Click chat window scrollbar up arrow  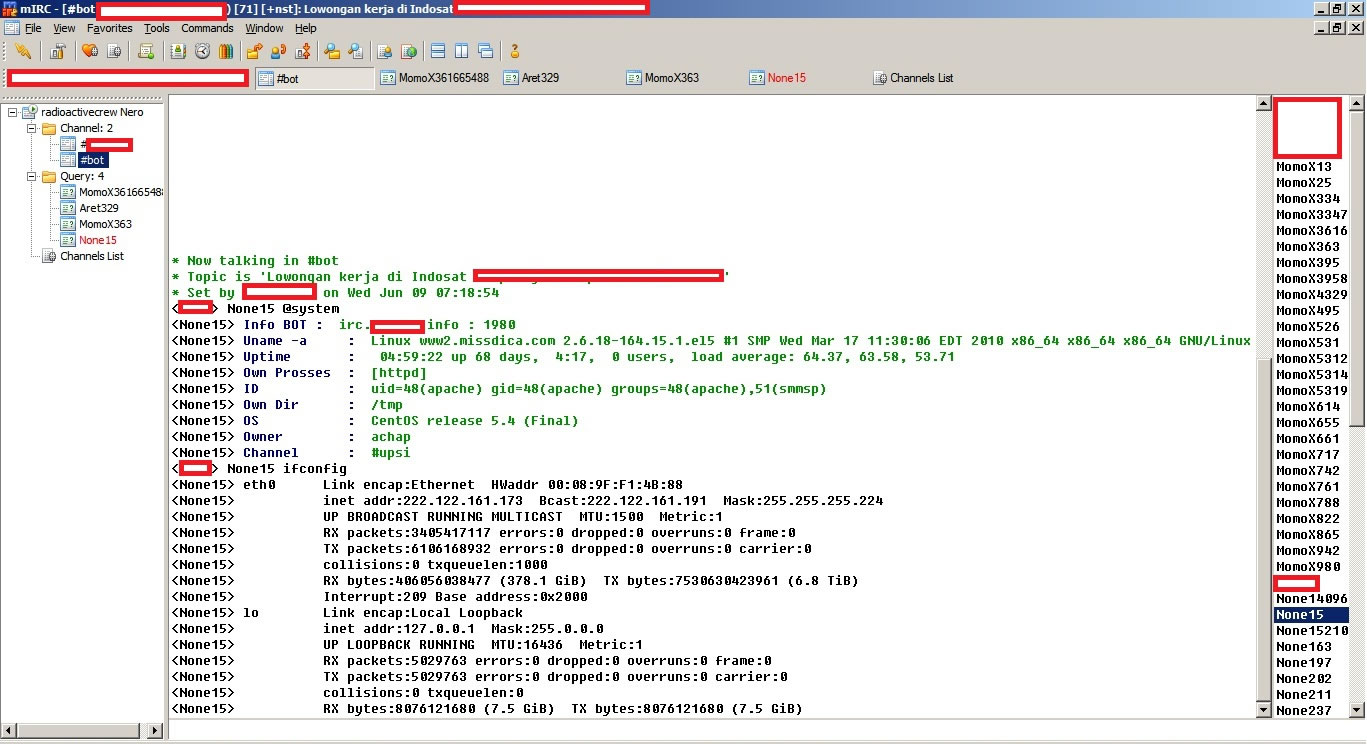point(1263,102)
